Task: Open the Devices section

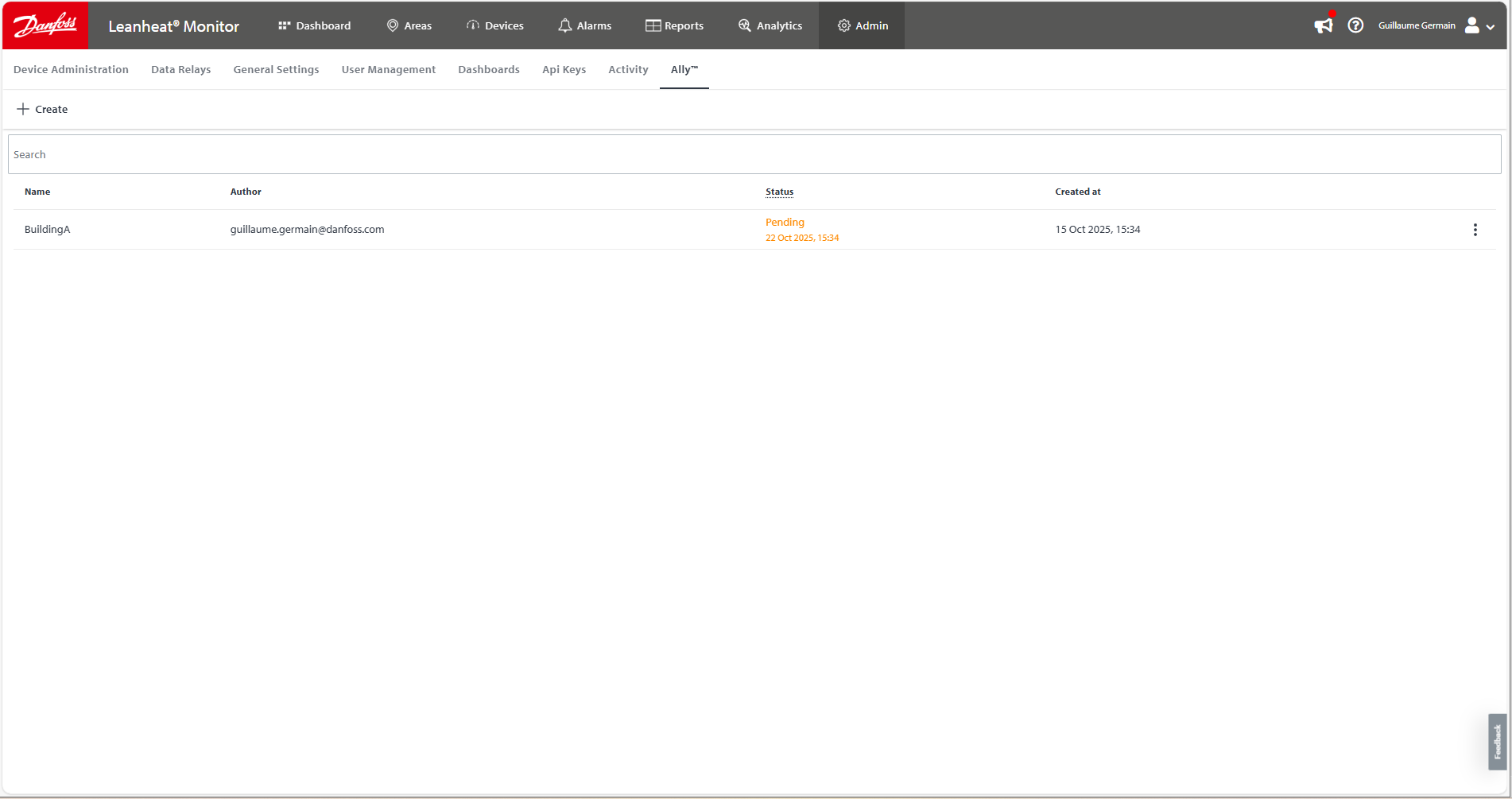Action: 494,25
